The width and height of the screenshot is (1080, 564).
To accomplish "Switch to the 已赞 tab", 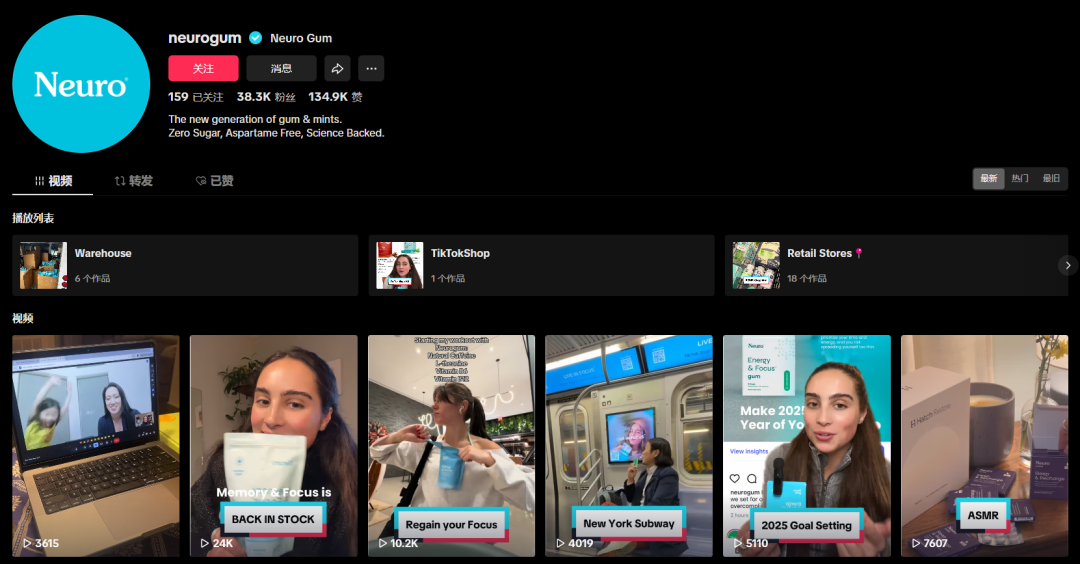I will tap(214, 181).
